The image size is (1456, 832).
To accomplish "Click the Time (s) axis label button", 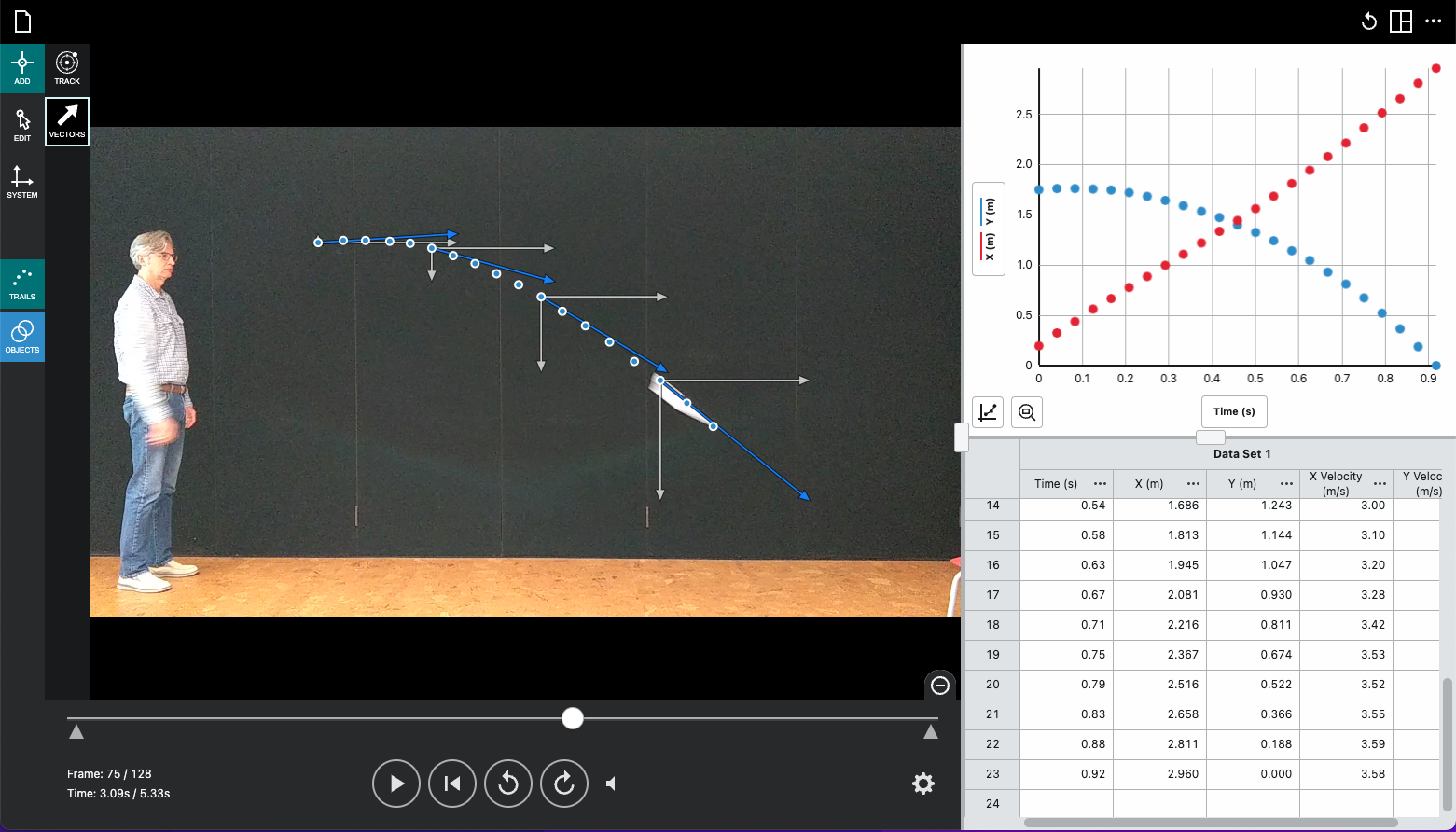I will [1234, 411].
